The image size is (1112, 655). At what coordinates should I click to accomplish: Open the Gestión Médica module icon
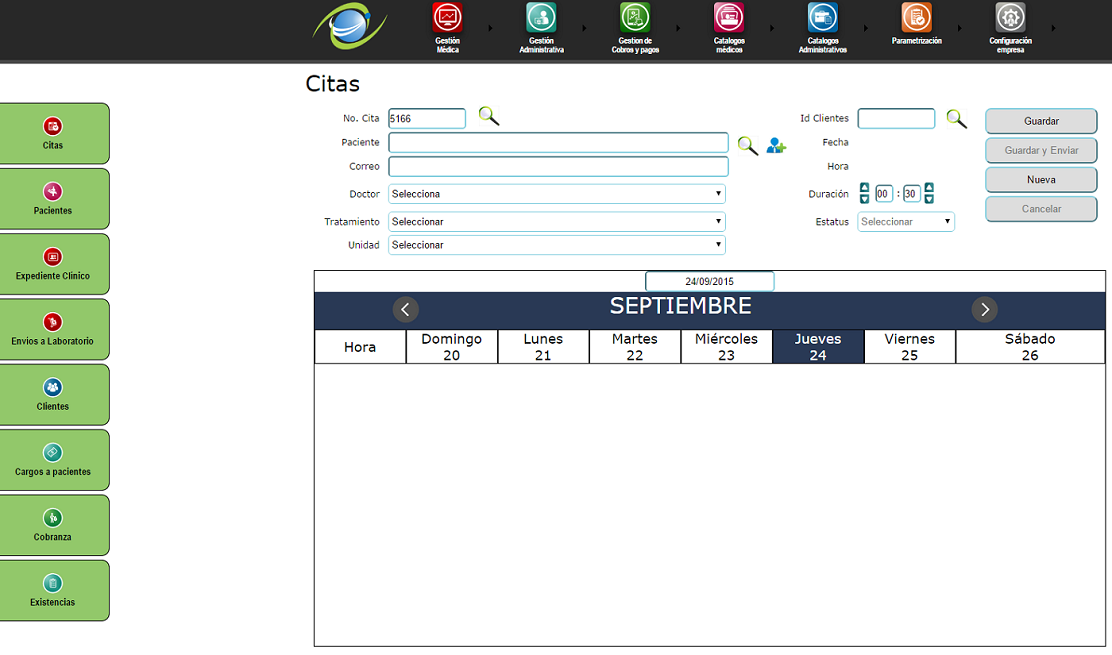pos(447,18)
